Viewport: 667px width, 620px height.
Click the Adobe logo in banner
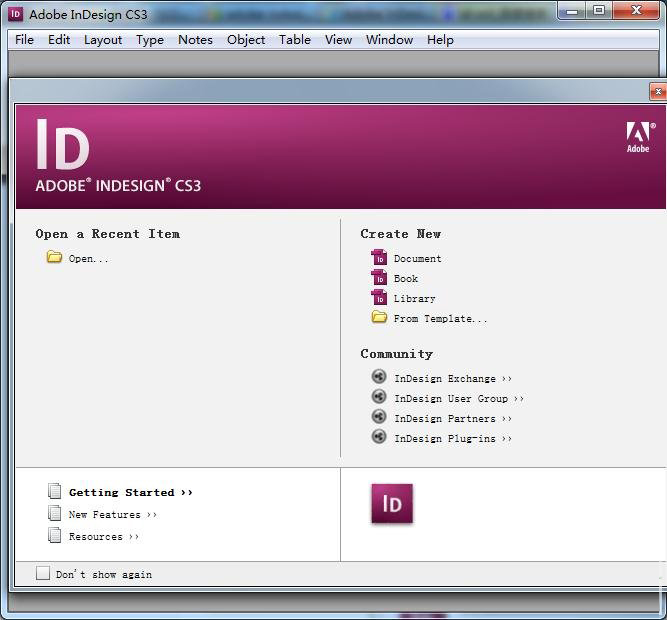point(639,137)
